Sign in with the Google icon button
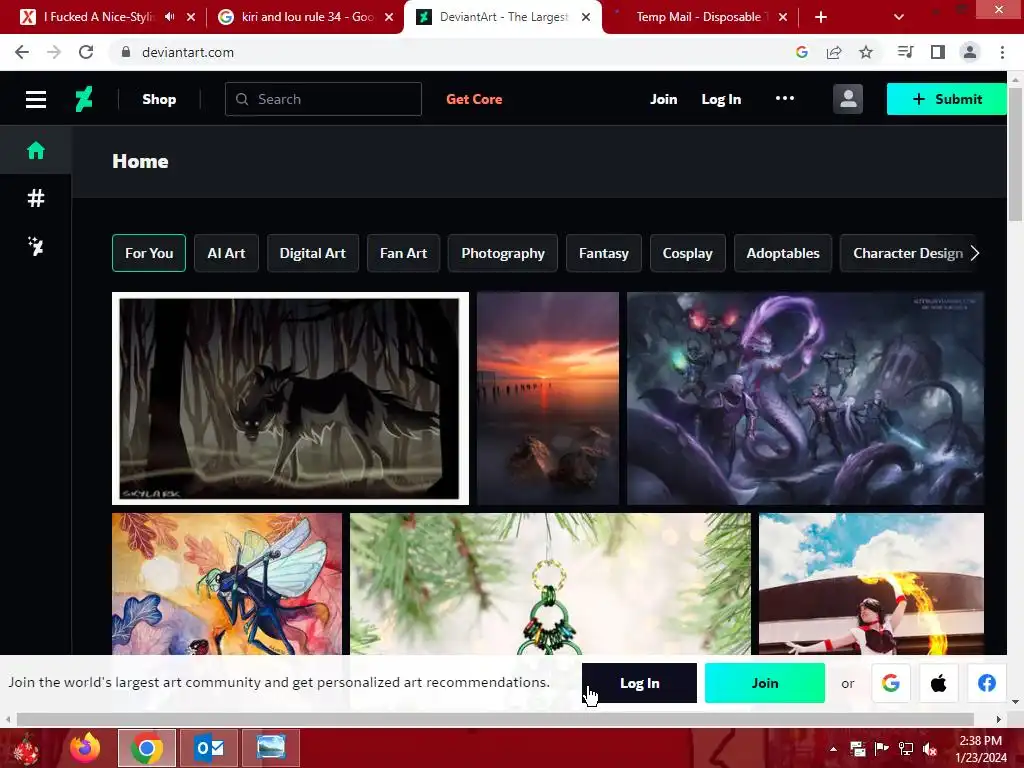Screen dimensions: 1024x768 [x=891, y=683]
